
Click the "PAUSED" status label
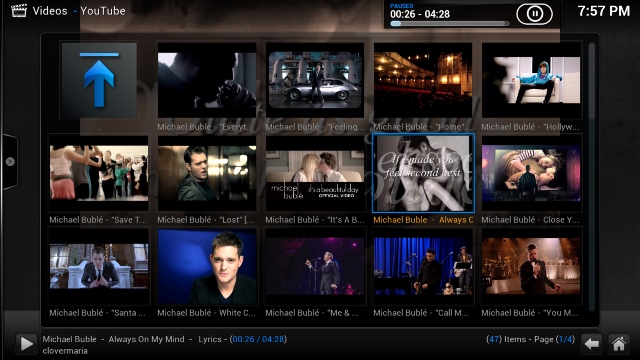coord(402,6)
